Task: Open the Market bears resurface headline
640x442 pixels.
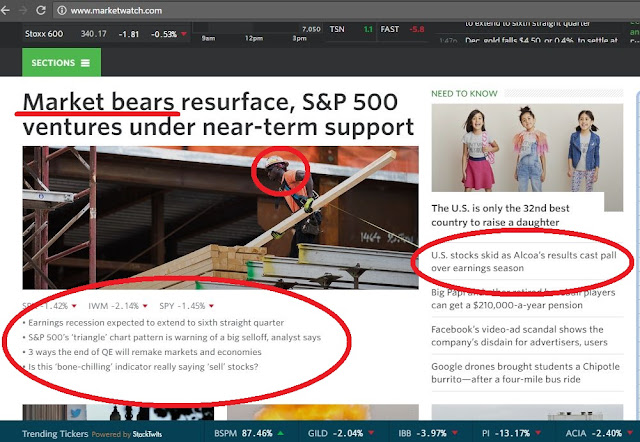Action: (218, 114)
